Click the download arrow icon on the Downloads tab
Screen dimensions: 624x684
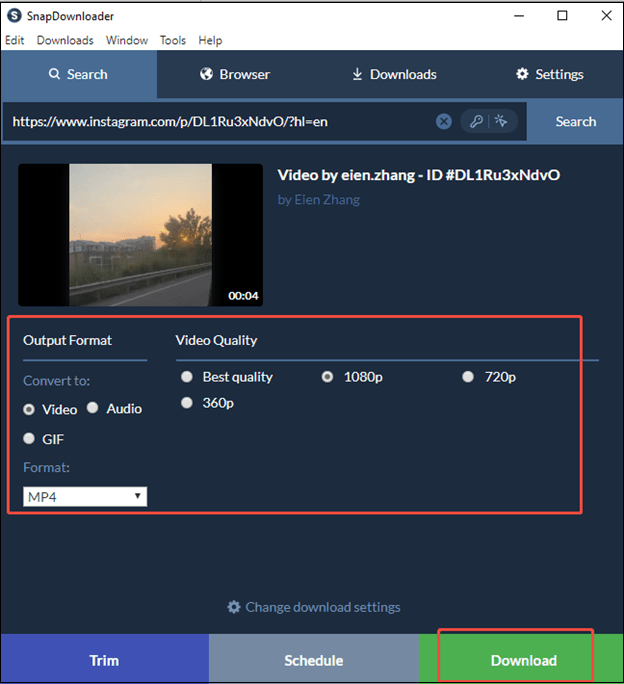tap(357, 74)
